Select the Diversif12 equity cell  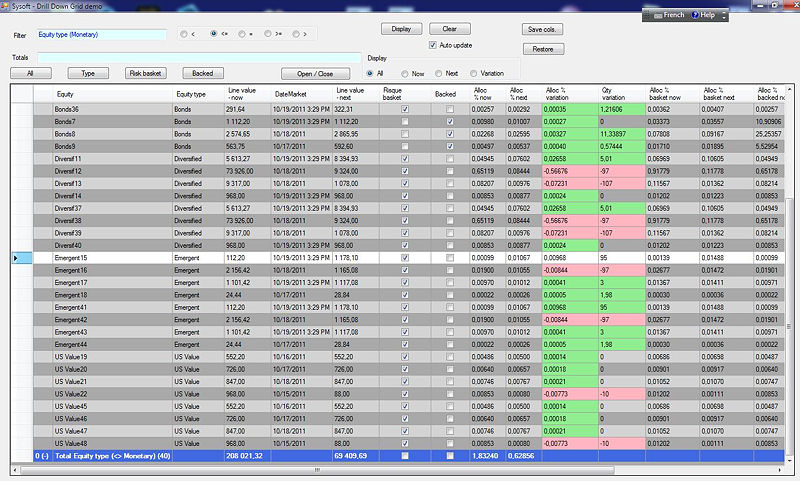point(112,171)
